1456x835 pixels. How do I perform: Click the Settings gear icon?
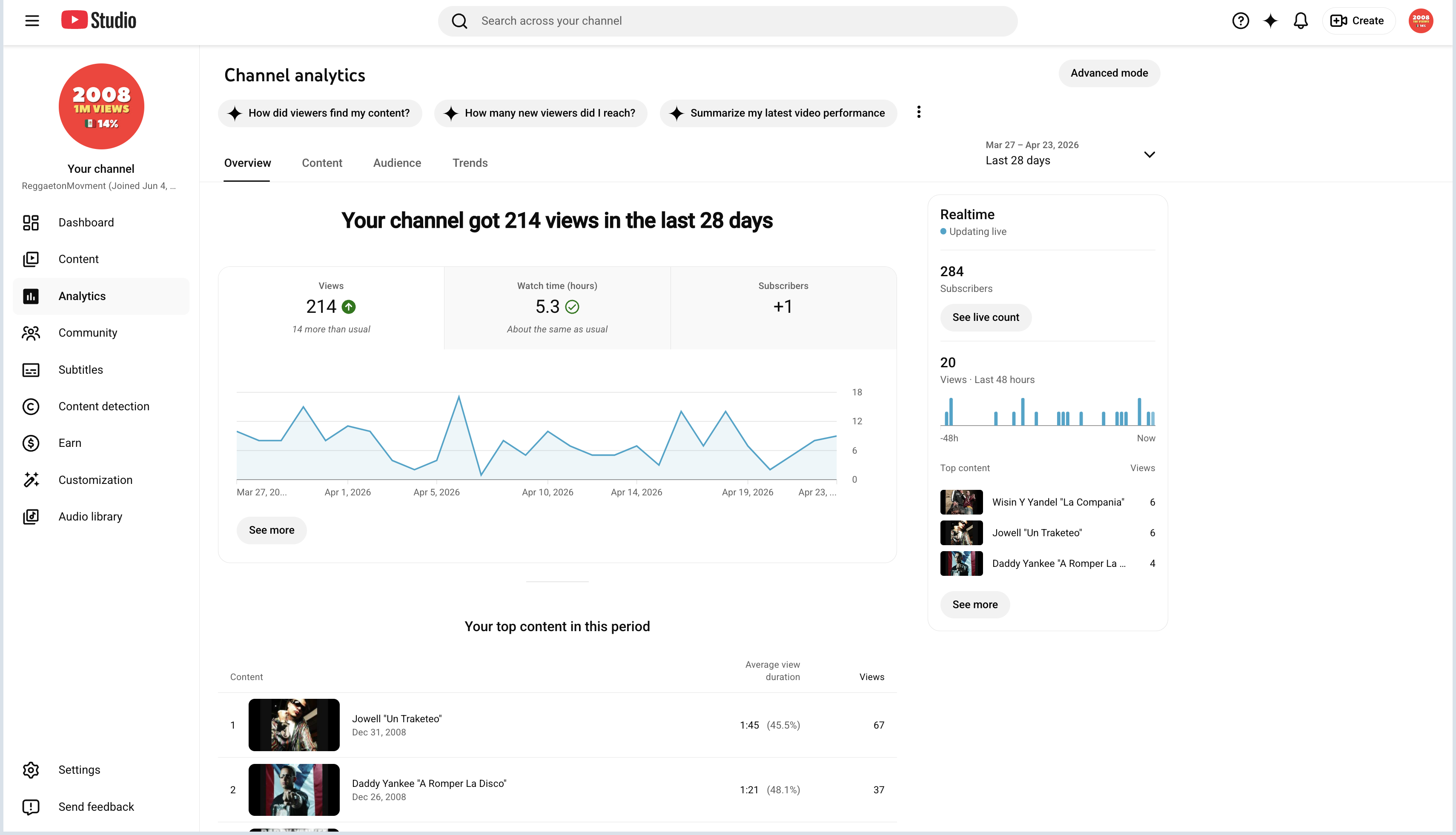(x=31, y=769)
